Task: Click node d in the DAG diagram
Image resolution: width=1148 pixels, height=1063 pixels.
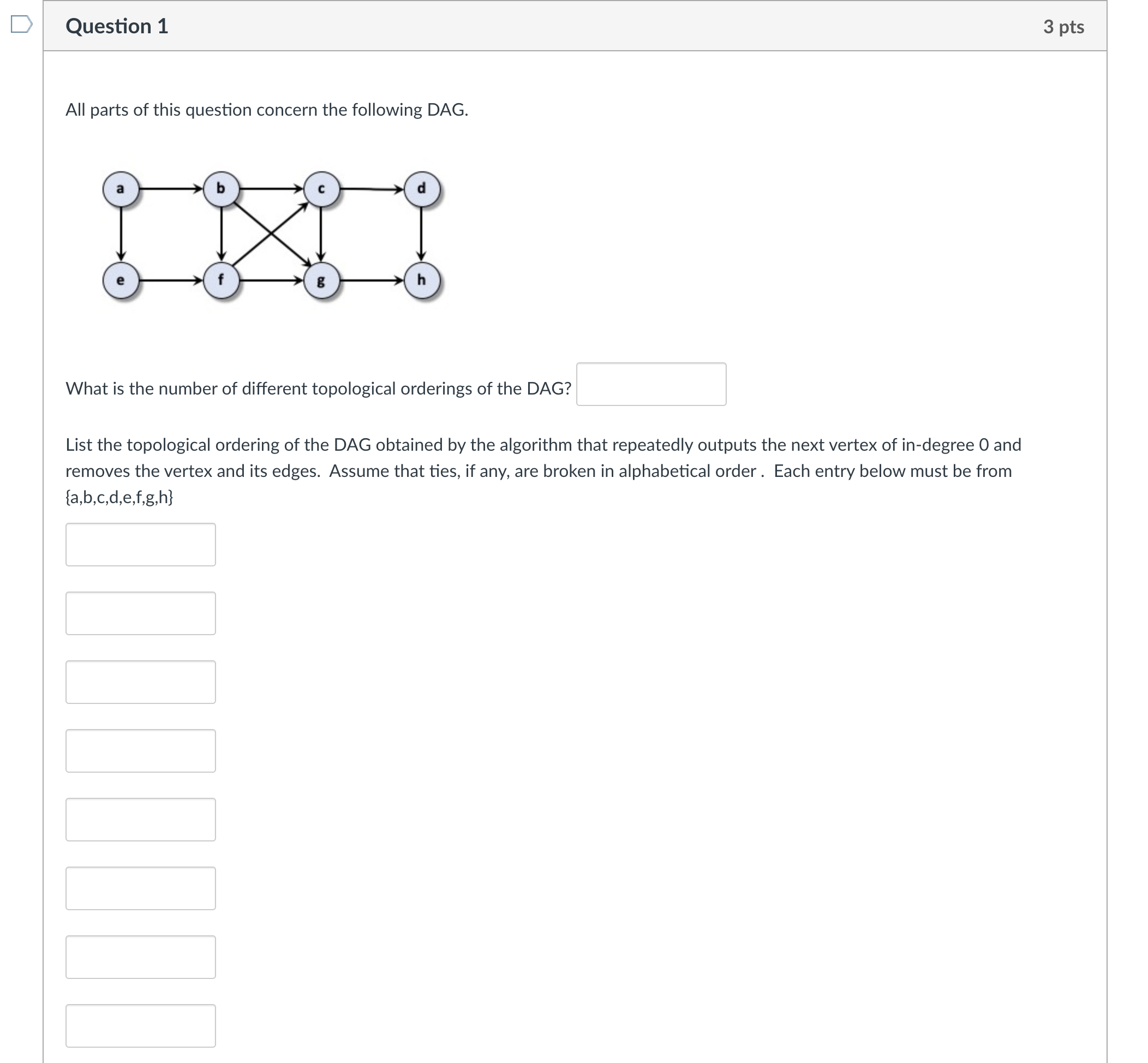Action: [422, 189]
